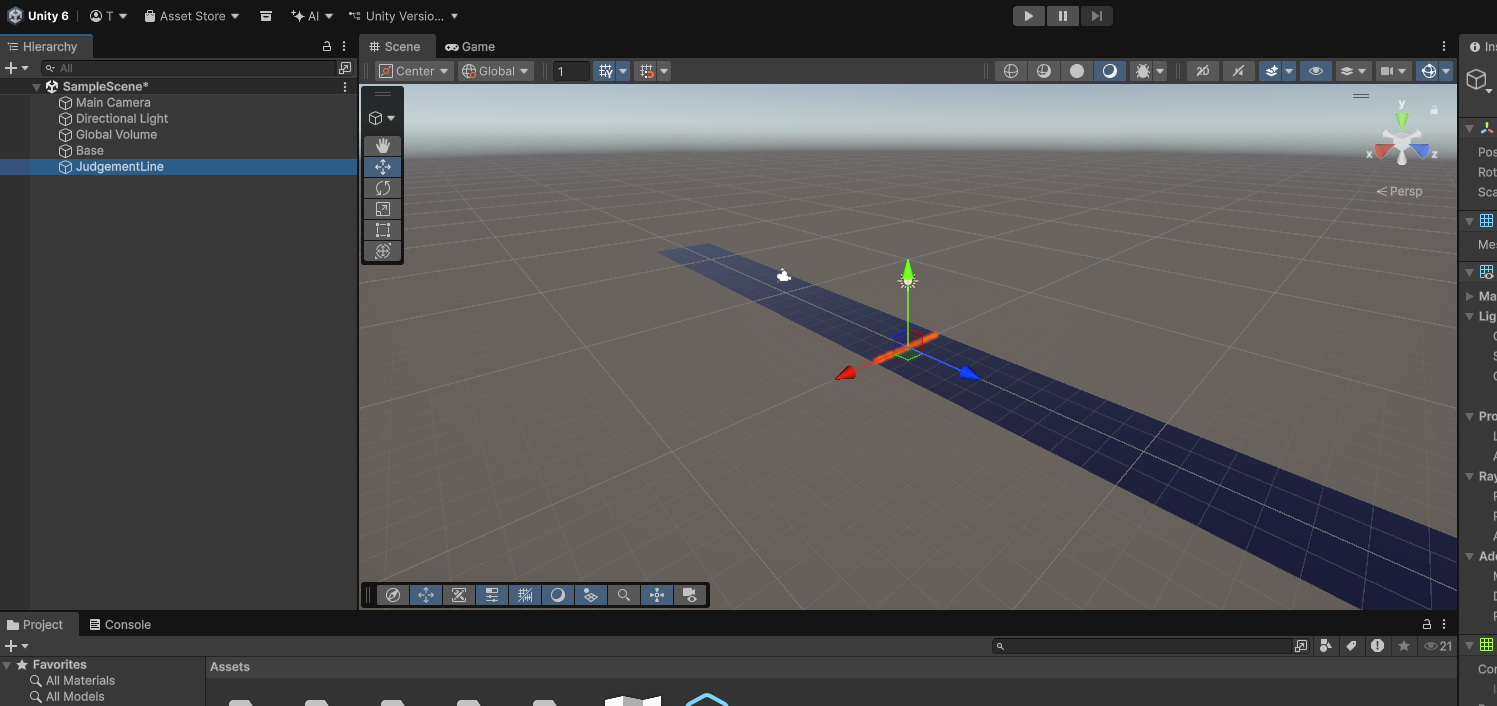Image resolution: width=1497 pixels, height=706 pixels.
Task: Select the Rect tool
Action: coord(382,230)
